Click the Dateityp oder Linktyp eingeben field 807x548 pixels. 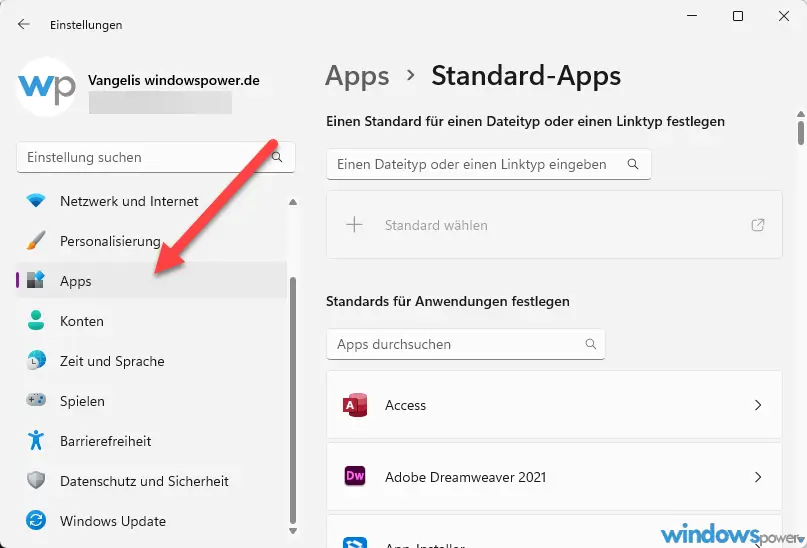488,164
